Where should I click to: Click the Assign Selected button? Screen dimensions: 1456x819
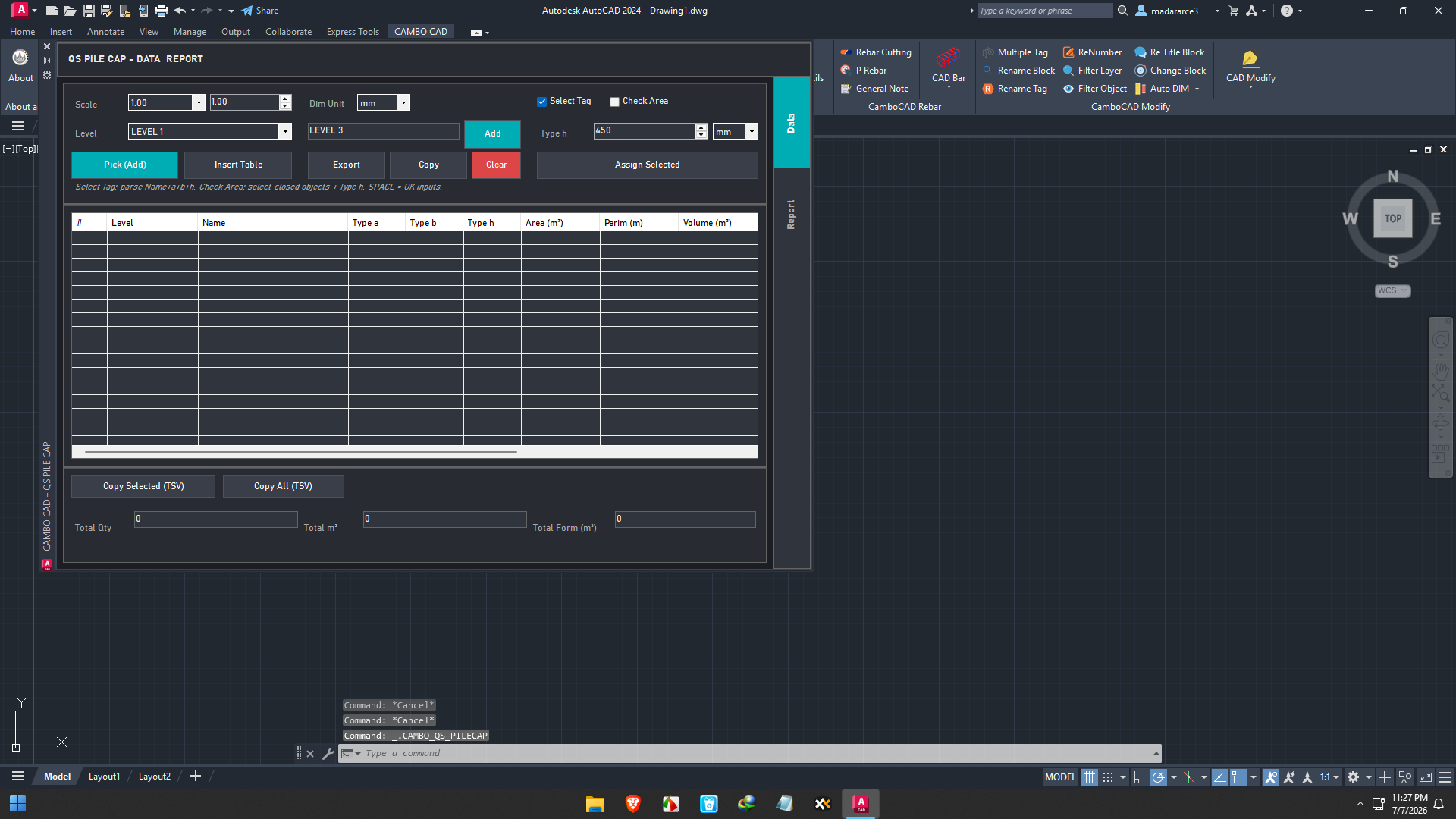pos(647,165)
